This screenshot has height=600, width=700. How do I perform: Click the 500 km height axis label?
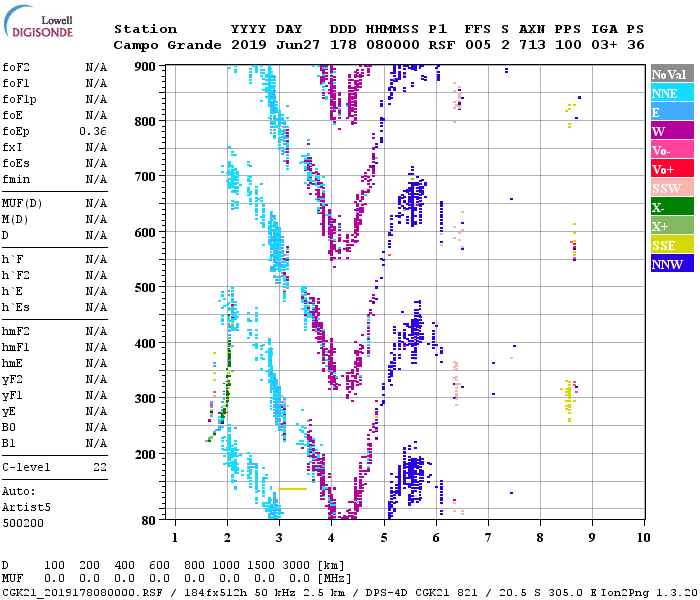point(145,288)
